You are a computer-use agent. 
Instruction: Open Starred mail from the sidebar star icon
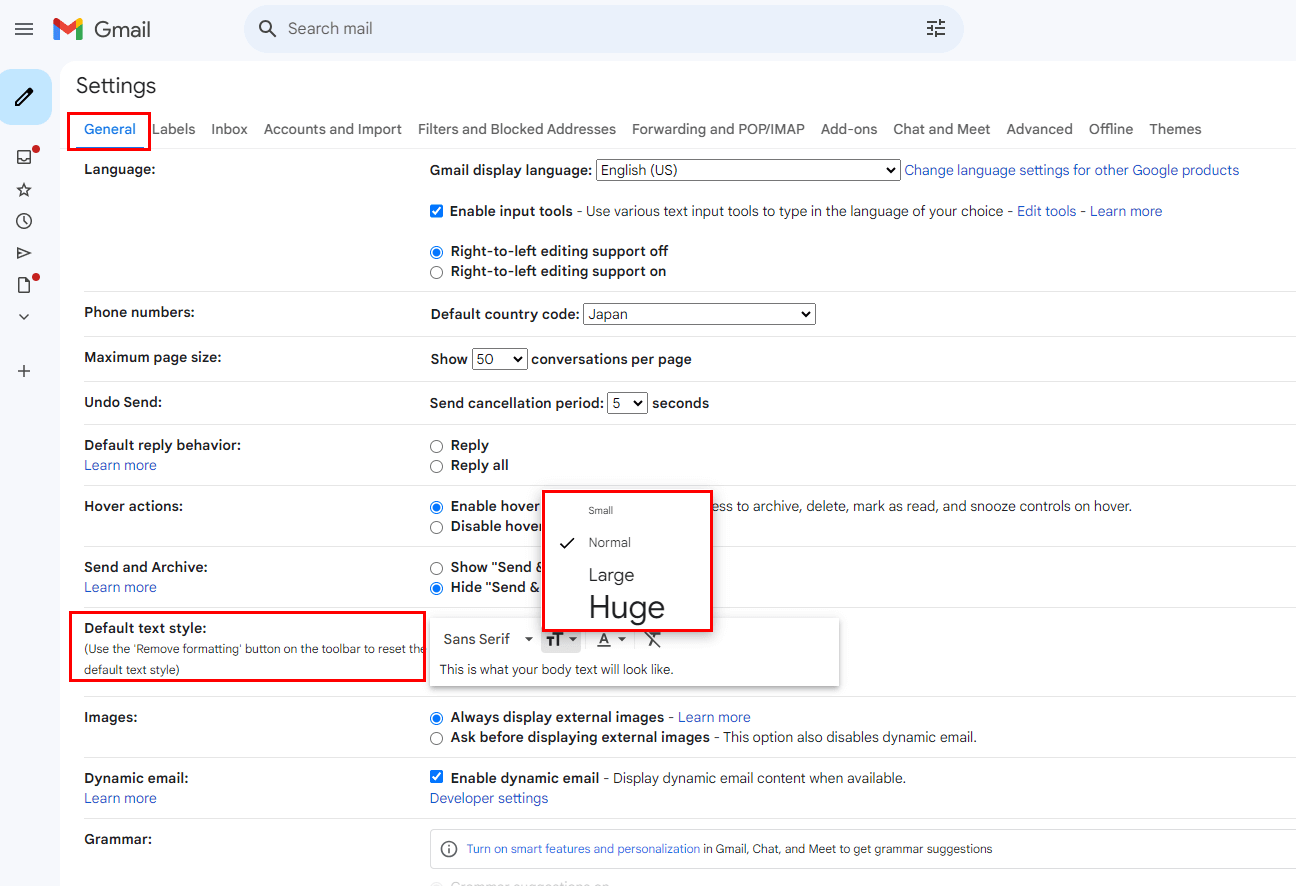(24, 190)
